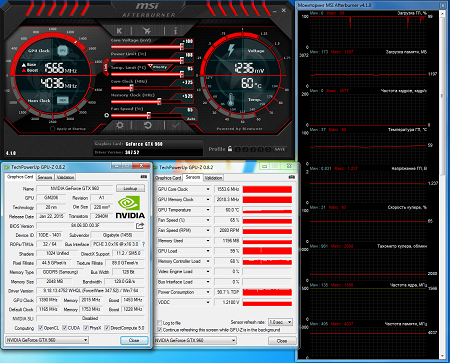Screen dimensions: 450x363
Task: Open the Memory Used sensor dropdown
Action: coord(208,241)
